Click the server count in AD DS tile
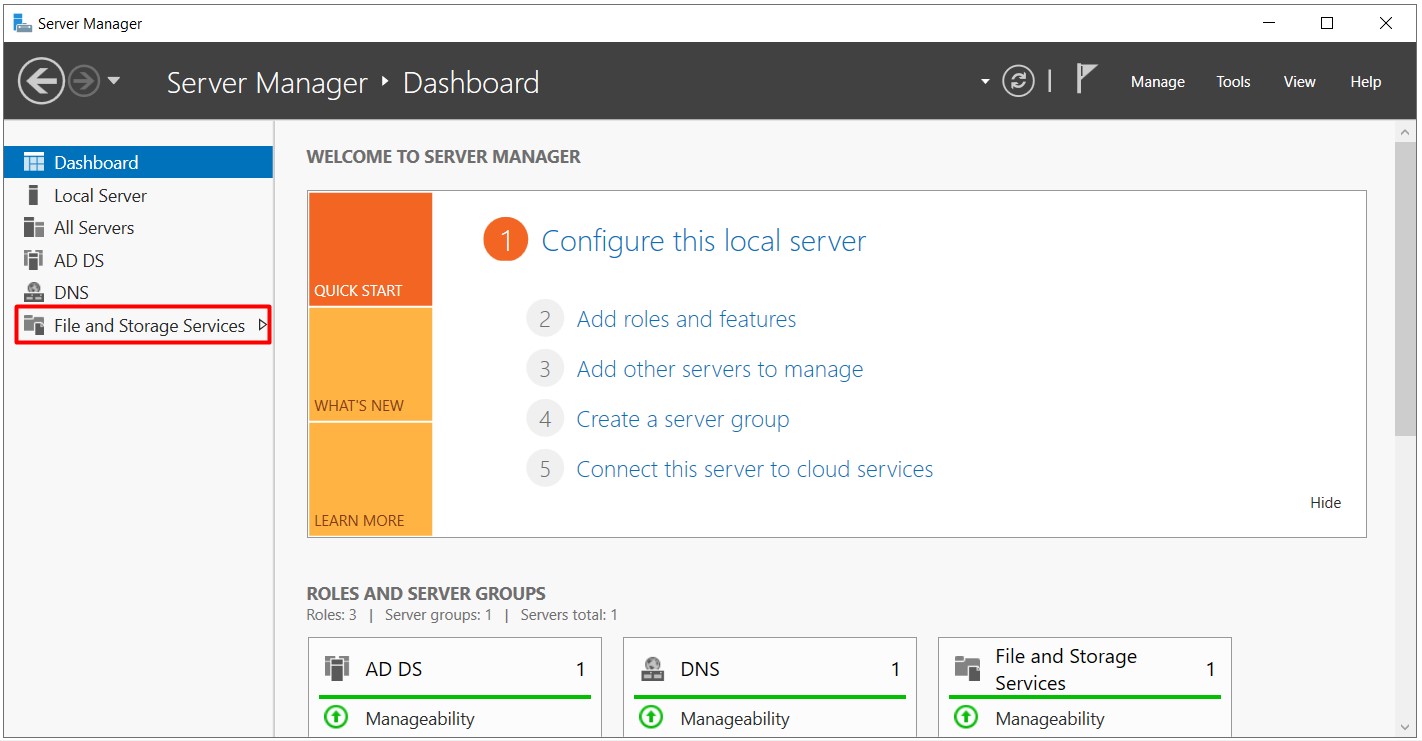Viewport: 1422px width, 741px height. (x=580, y=669)
